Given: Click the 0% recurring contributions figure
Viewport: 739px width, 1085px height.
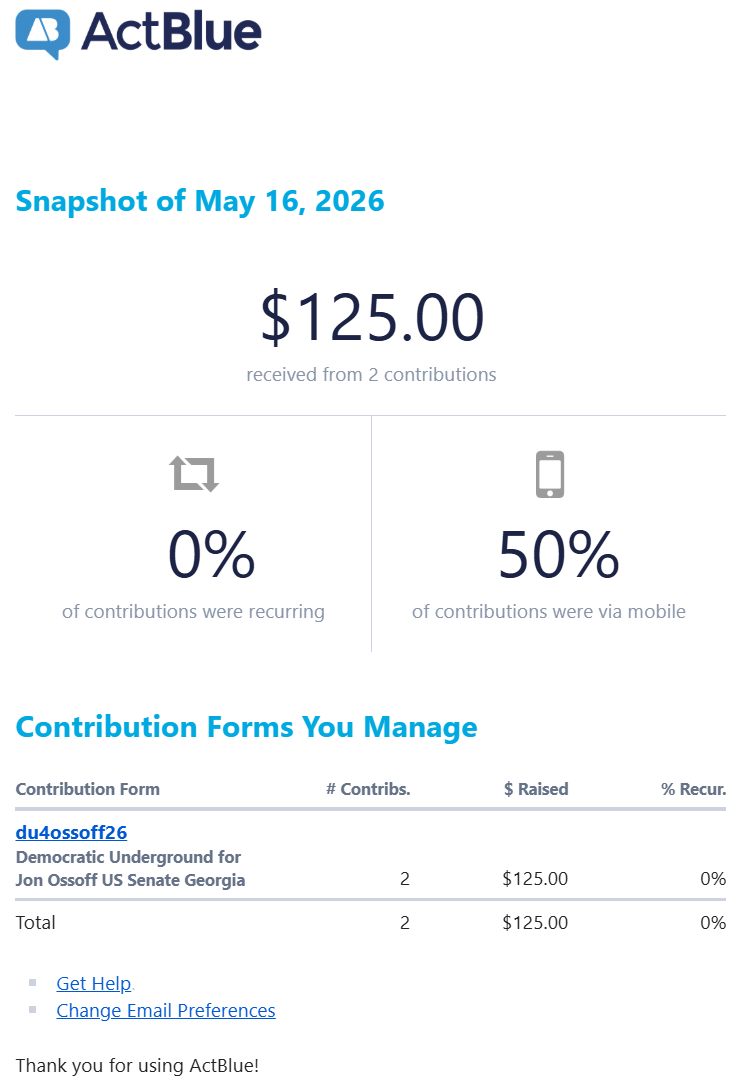Looking at the screenshot, I should pos(212,554).
